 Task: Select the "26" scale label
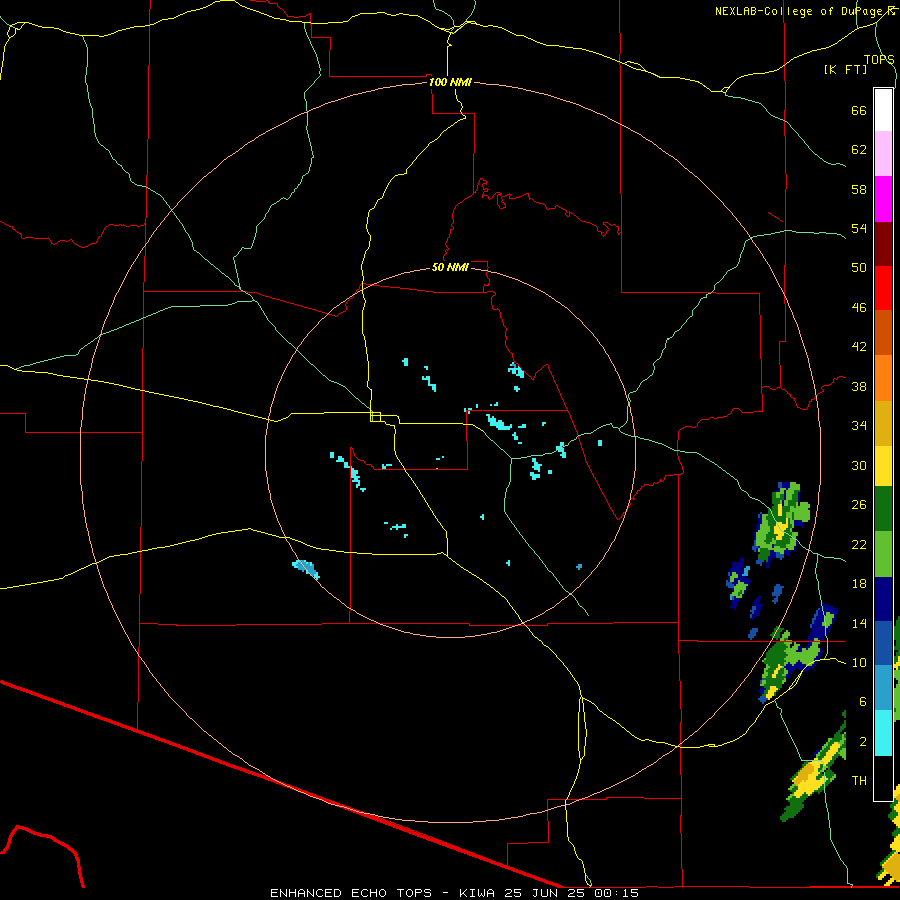[x=859, y=505]
